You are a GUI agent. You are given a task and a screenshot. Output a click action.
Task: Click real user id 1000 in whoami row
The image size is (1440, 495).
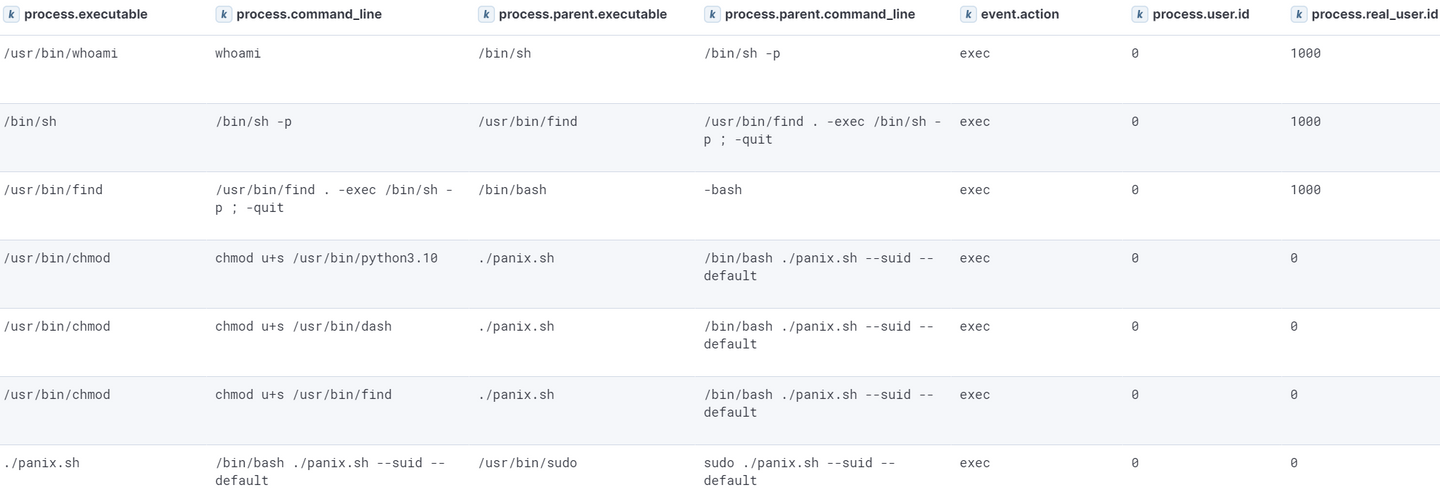1305,53
